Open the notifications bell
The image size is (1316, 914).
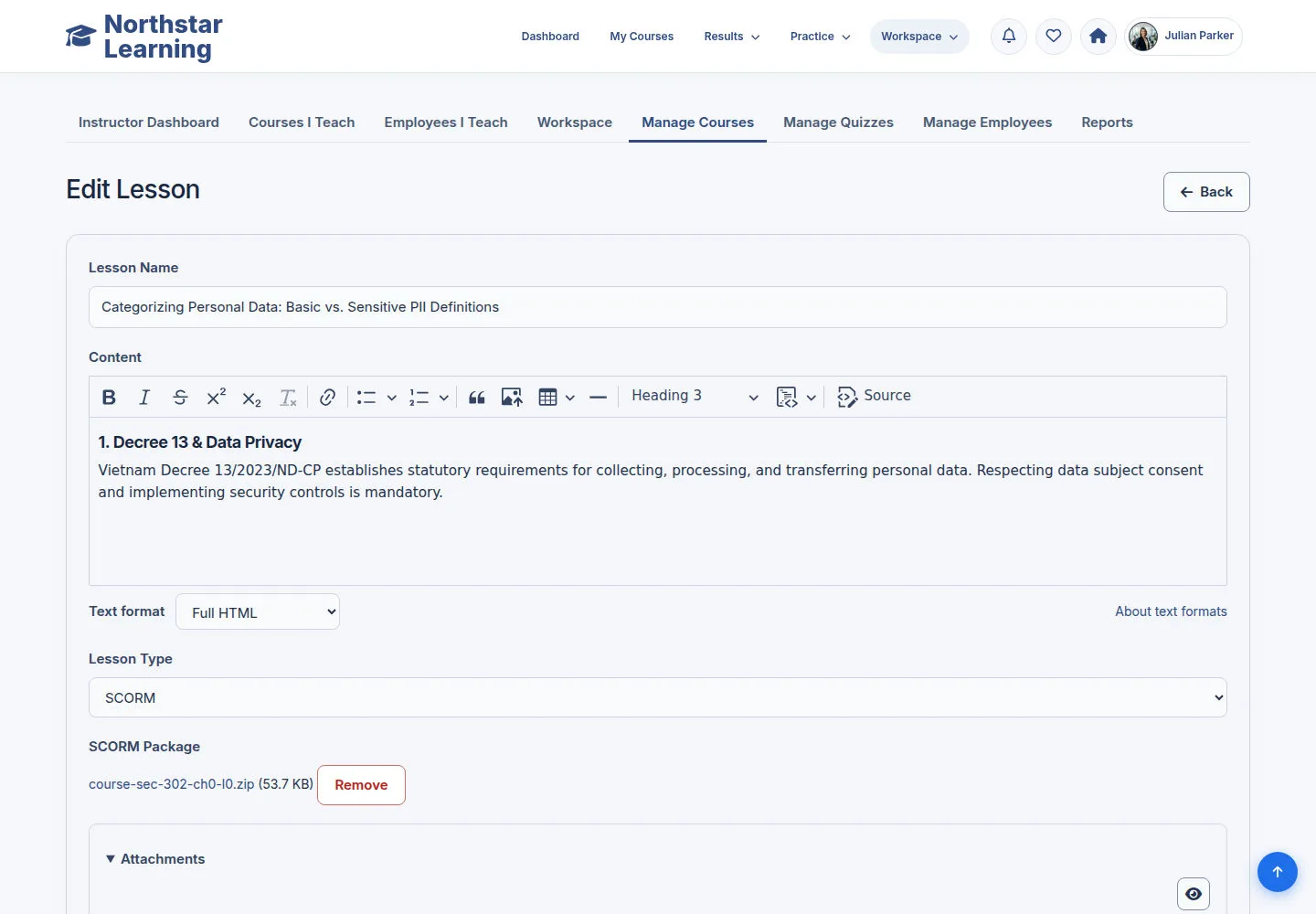pyautogui.click(x=1009, y=37)
